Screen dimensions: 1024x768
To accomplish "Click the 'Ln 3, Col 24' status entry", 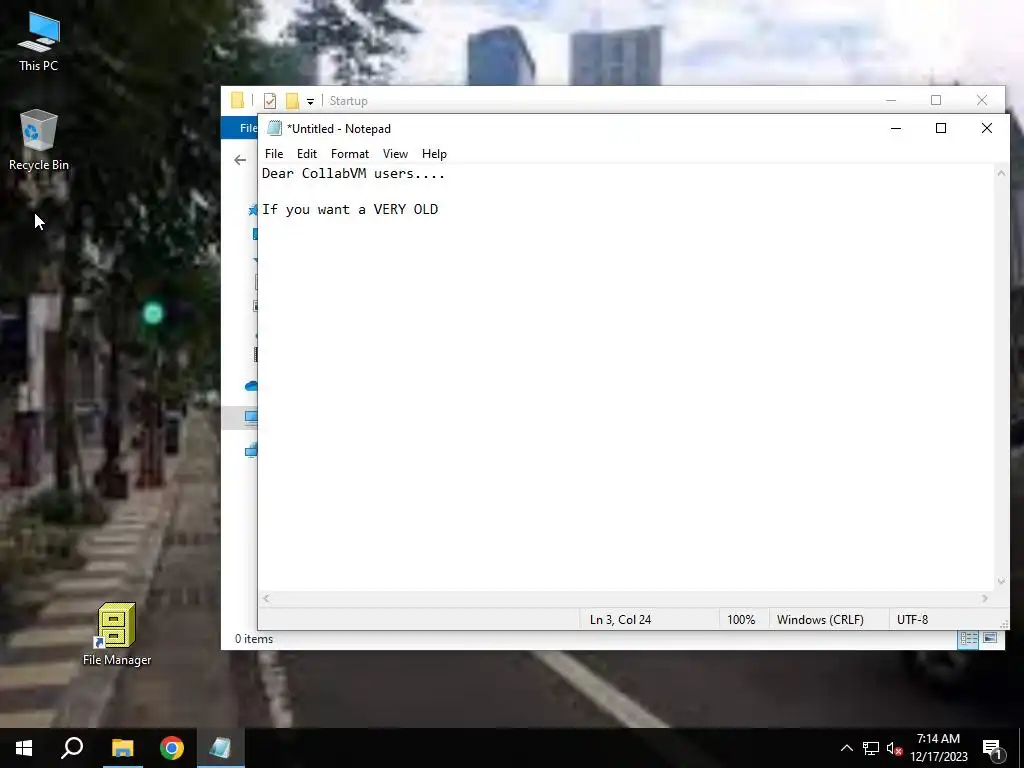I will (620, 620).
